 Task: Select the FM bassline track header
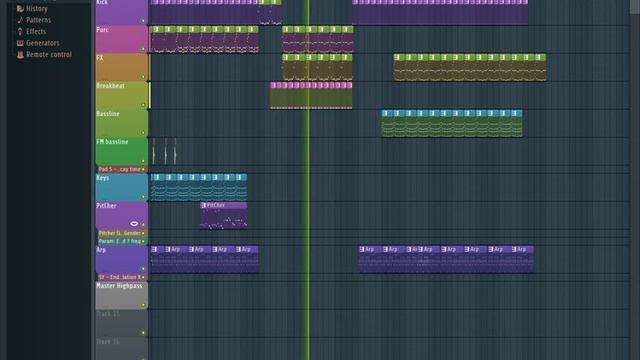122,151
